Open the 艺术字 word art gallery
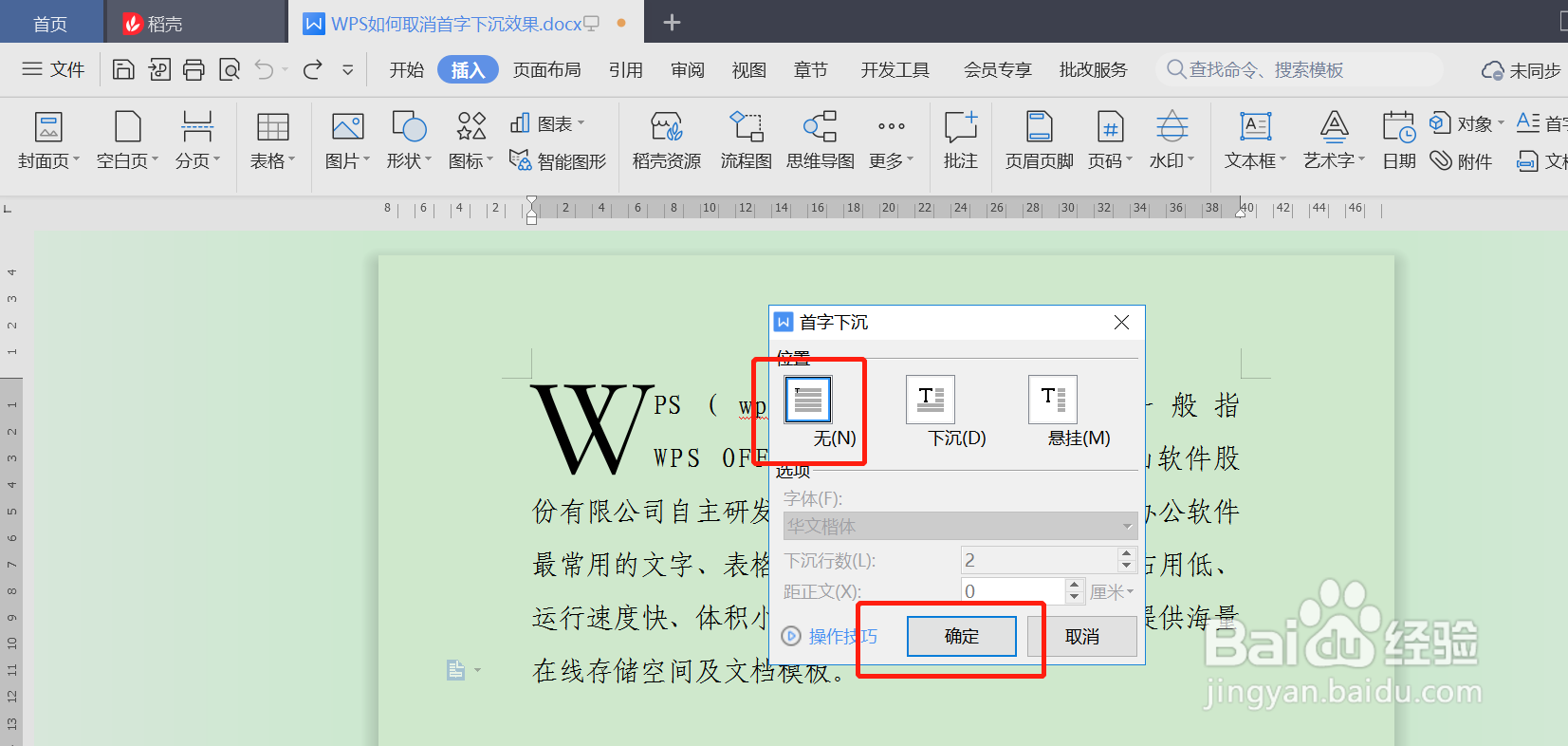 tap(1334, 140)
